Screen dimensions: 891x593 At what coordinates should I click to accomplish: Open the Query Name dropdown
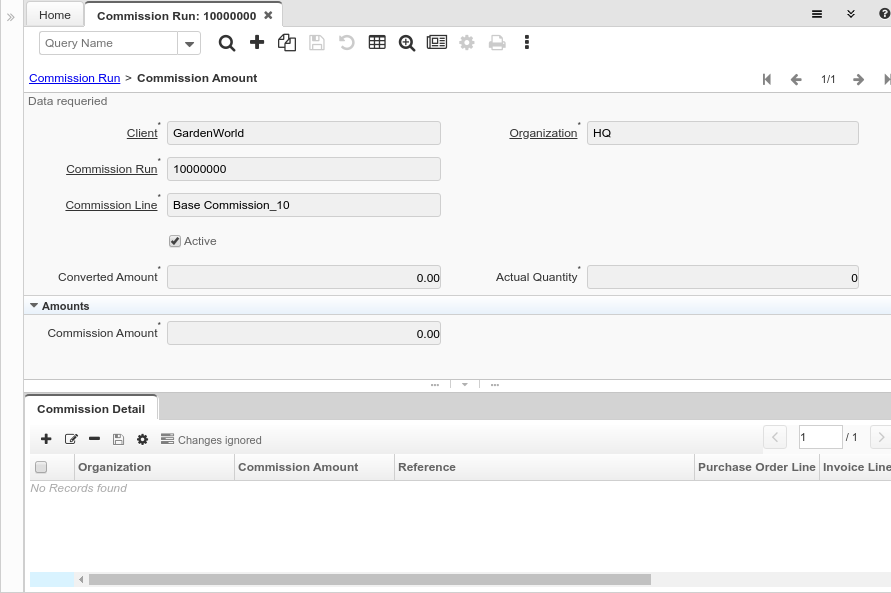[x=189, y=43]
